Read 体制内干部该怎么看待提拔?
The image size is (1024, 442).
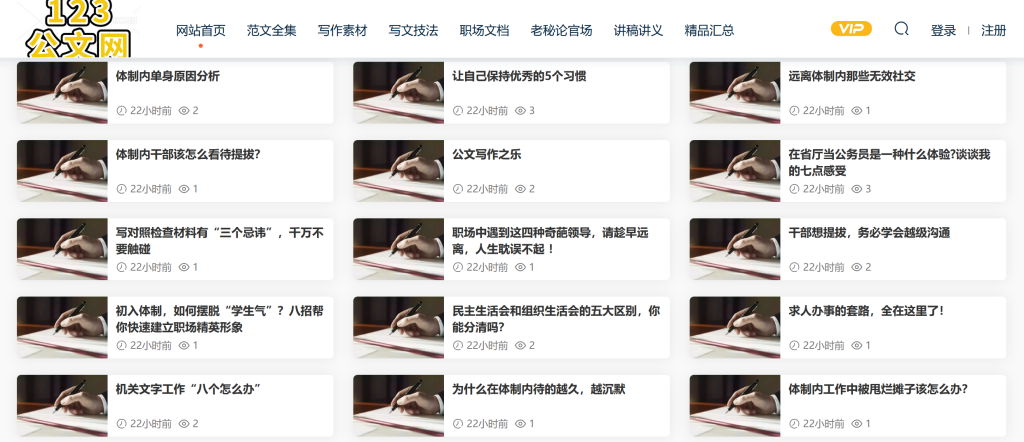coord(188,155)
